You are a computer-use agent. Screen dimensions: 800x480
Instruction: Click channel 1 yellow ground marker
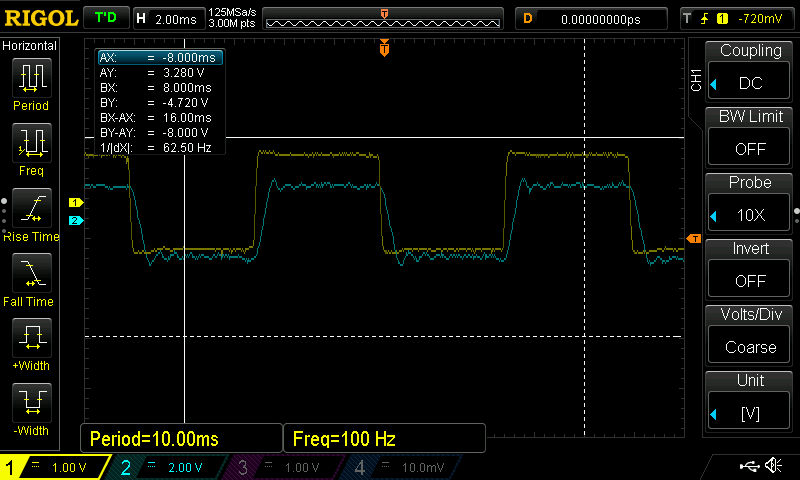[x=76, y=203]
